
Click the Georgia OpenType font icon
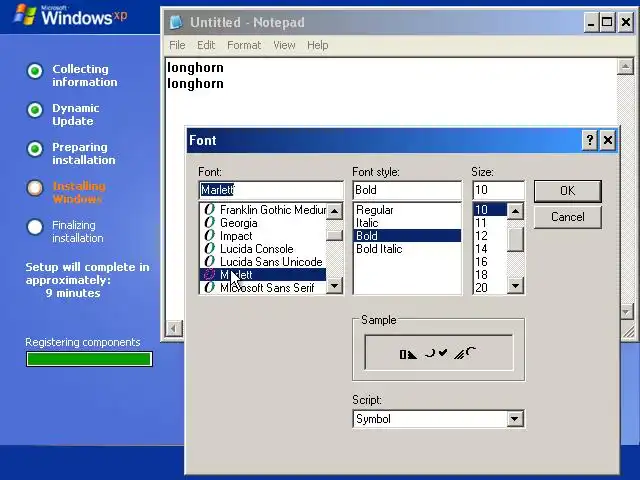tap(209, 223)
